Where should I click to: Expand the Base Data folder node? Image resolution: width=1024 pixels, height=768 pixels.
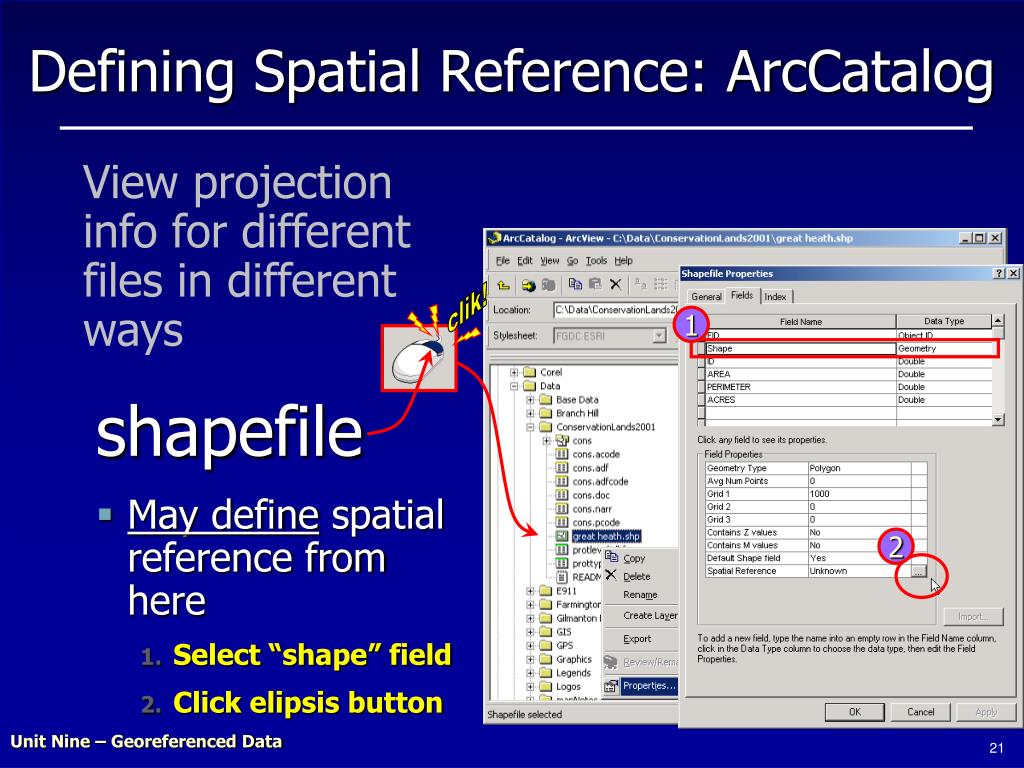(530, 400)
